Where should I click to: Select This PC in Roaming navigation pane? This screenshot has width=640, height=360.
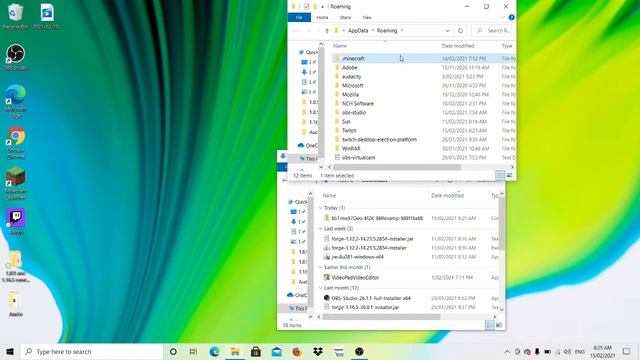pyautogui.click(x=307, y=158)
